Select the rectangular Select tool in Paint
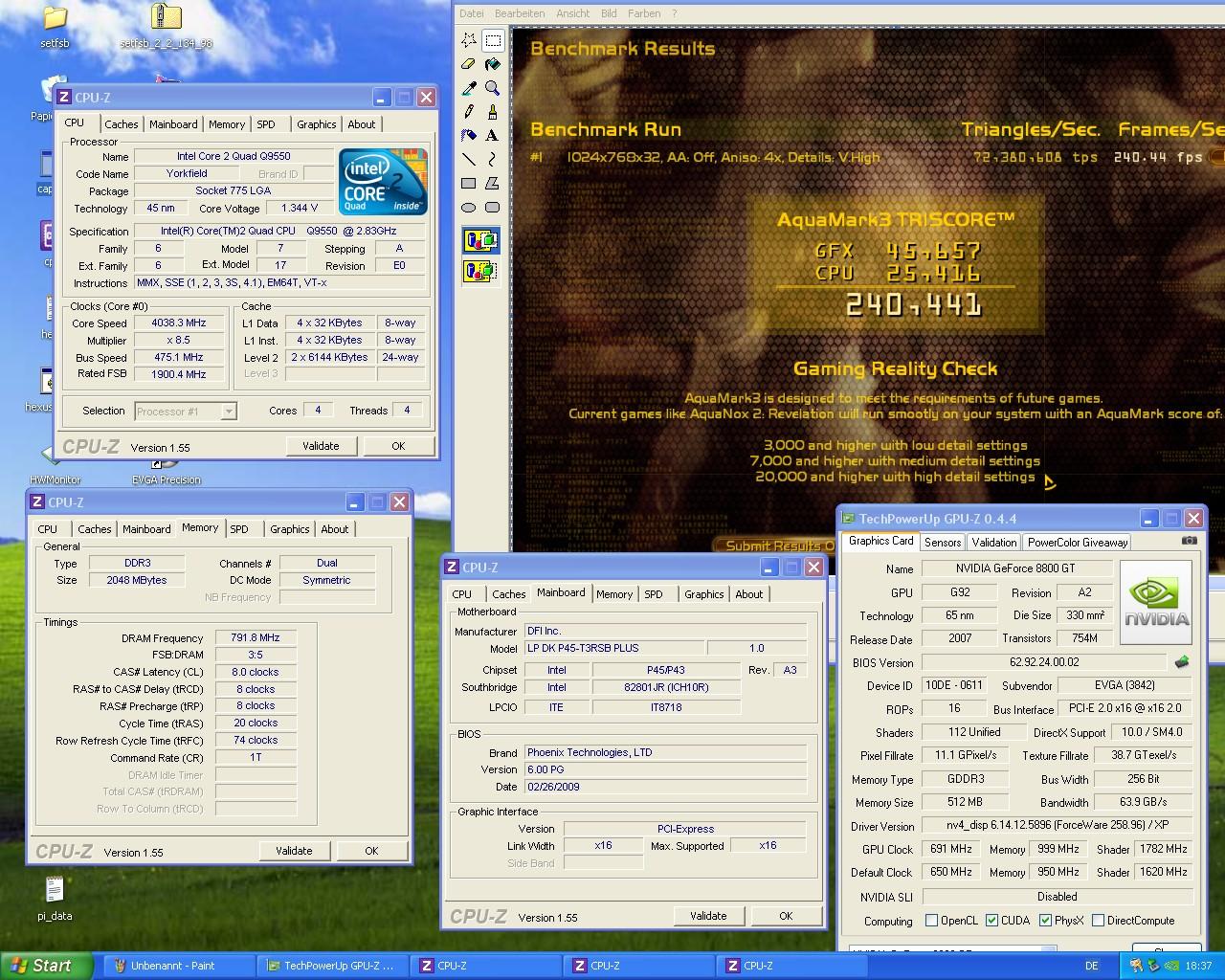 tap(493, 40)
